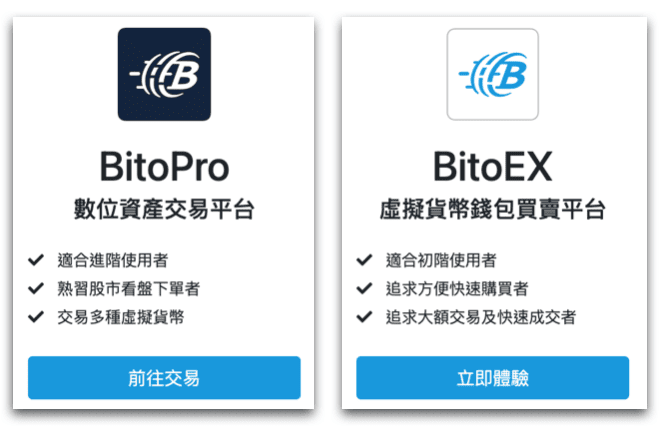Viewport: 664px width, 428px height.
Task: Click the 追求大額交易及快速成交者 feature text
Action: [481, 317]
